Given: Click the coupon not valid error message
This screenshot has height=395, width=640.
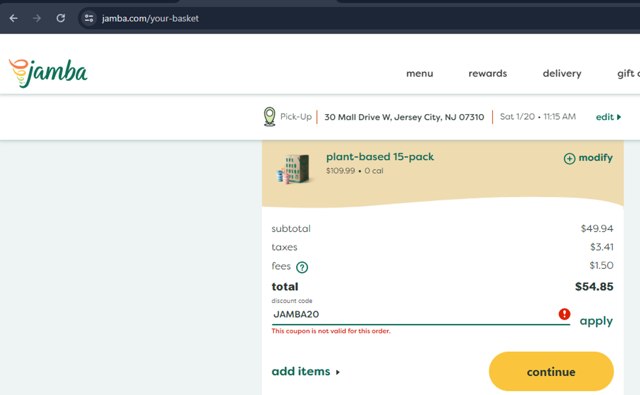Looking at the screenshot, I should (x=331, y=331).
